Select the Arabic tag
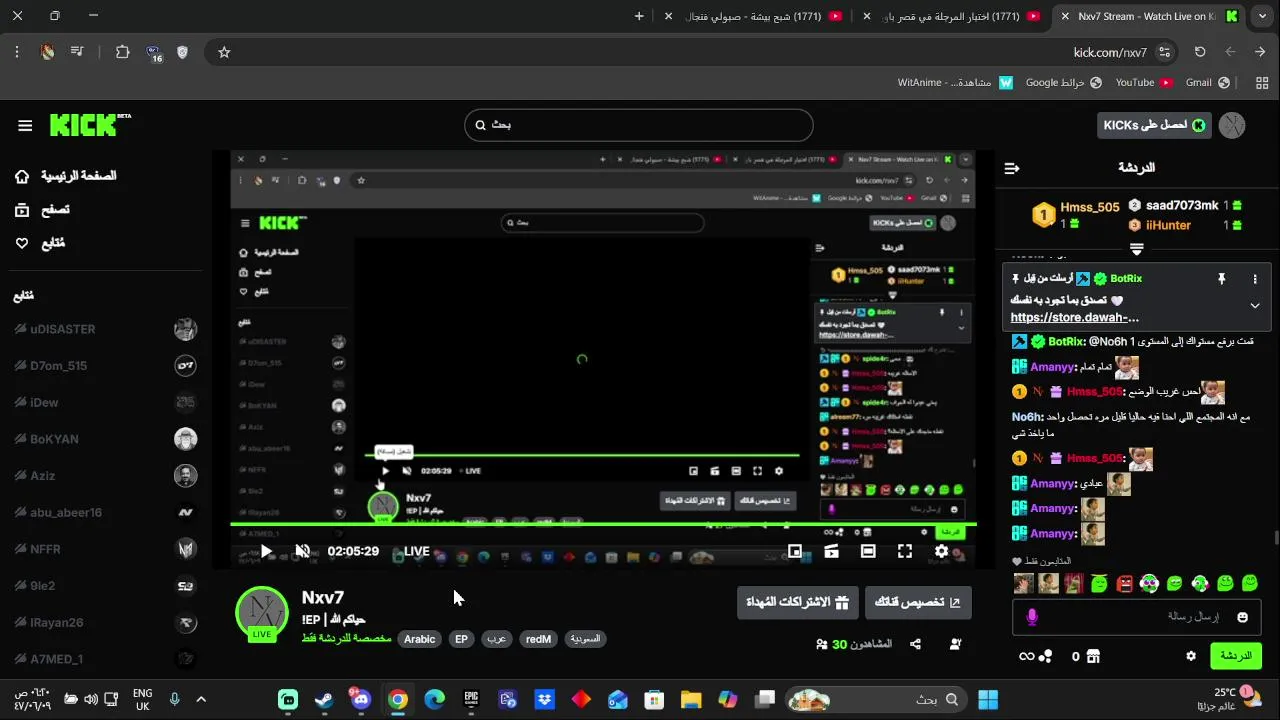The height and width of the screenshot is (720, 1280). coord(420,639)
